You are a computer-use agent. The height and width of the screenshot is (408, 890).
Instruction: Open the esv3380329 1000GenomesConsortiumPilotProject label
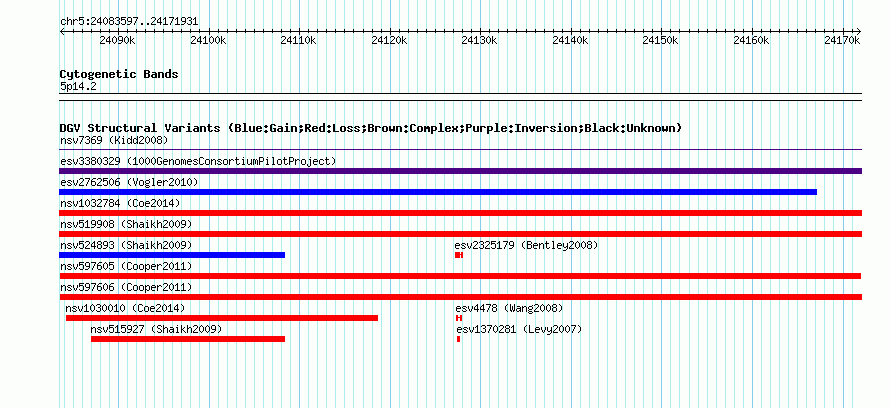[x=198, y=161]
